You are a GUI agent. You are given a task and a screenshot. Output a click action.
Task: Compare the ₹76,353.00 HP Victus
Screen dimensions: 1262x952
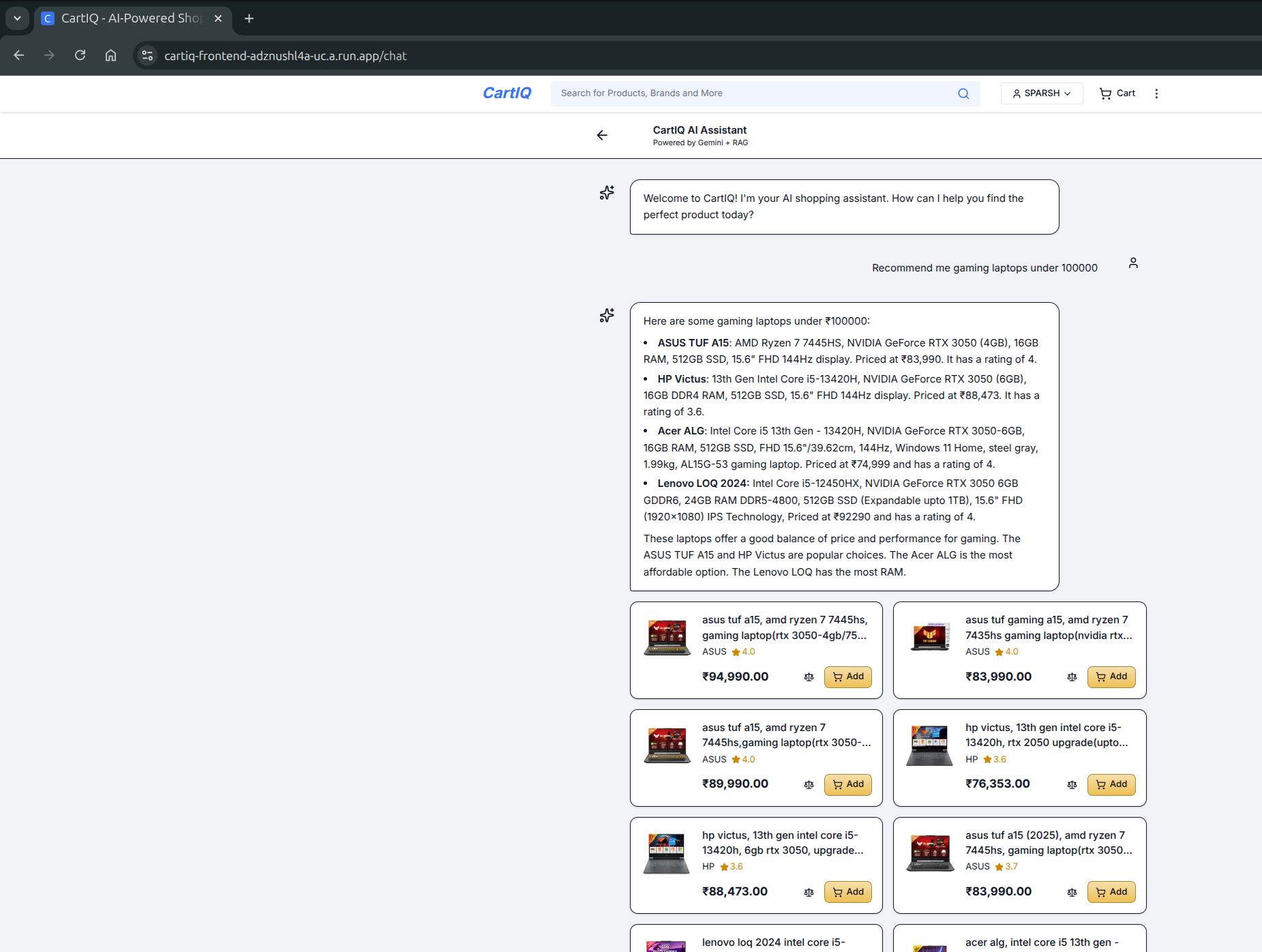pos(1072,785)
